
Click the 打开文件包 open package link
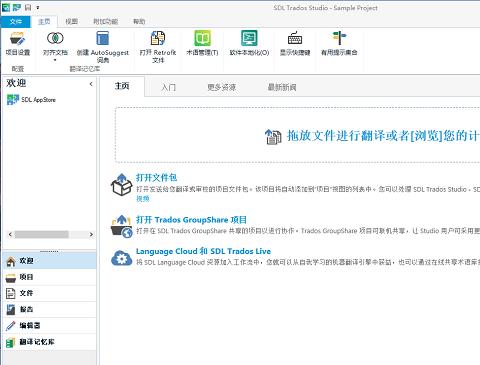pos(157,178)
